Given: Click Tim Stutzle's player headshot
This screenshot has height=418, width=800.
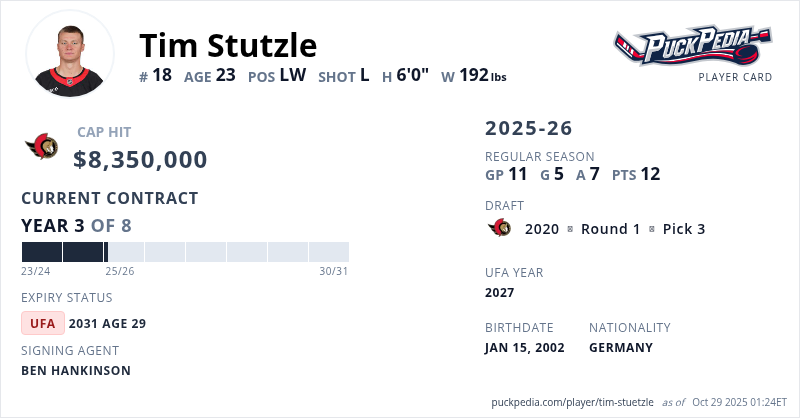Looking at the screenshot, I should (69, 56).
